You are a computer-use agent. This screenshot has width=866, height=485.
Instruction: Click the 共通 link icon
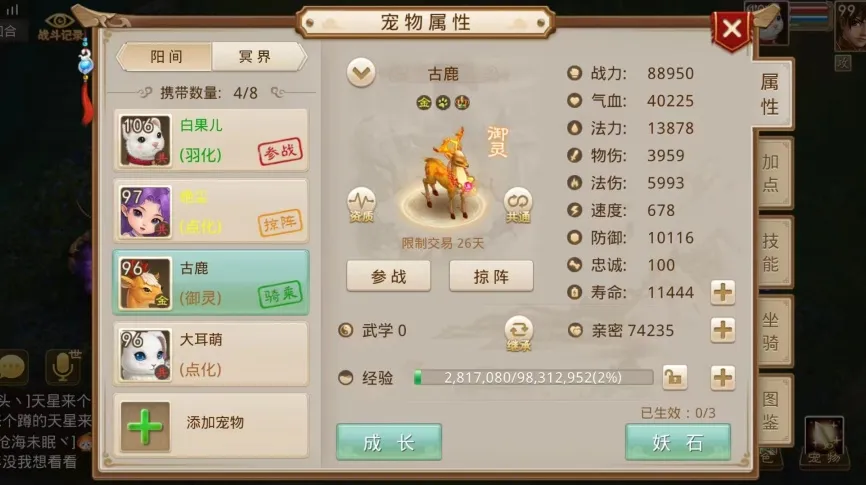[x=518, y=205]
